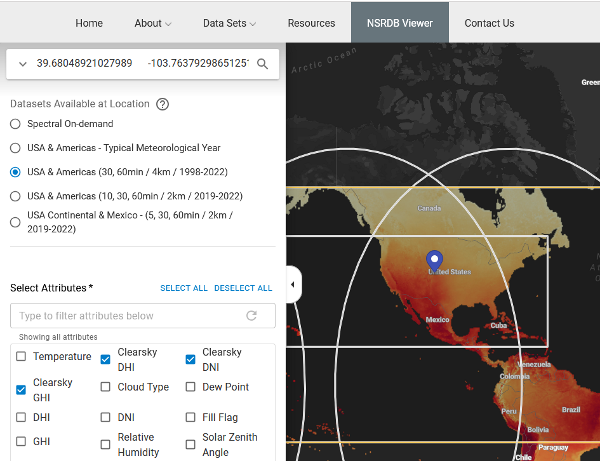Click the search magnifier icon

(x=262, y=64)
